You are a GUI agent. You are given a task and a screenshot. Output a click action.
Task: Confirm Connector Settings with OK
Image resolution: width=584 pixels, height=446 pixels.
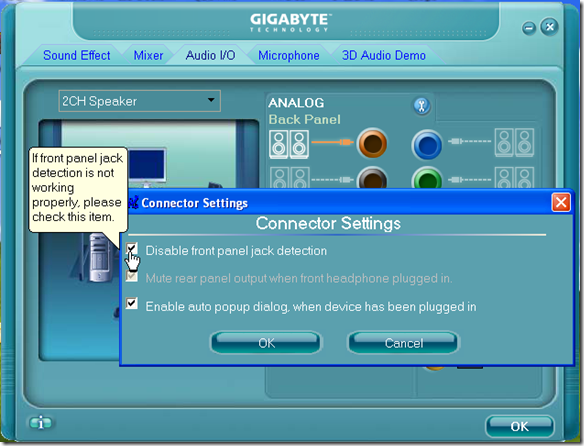pos(266,342)
